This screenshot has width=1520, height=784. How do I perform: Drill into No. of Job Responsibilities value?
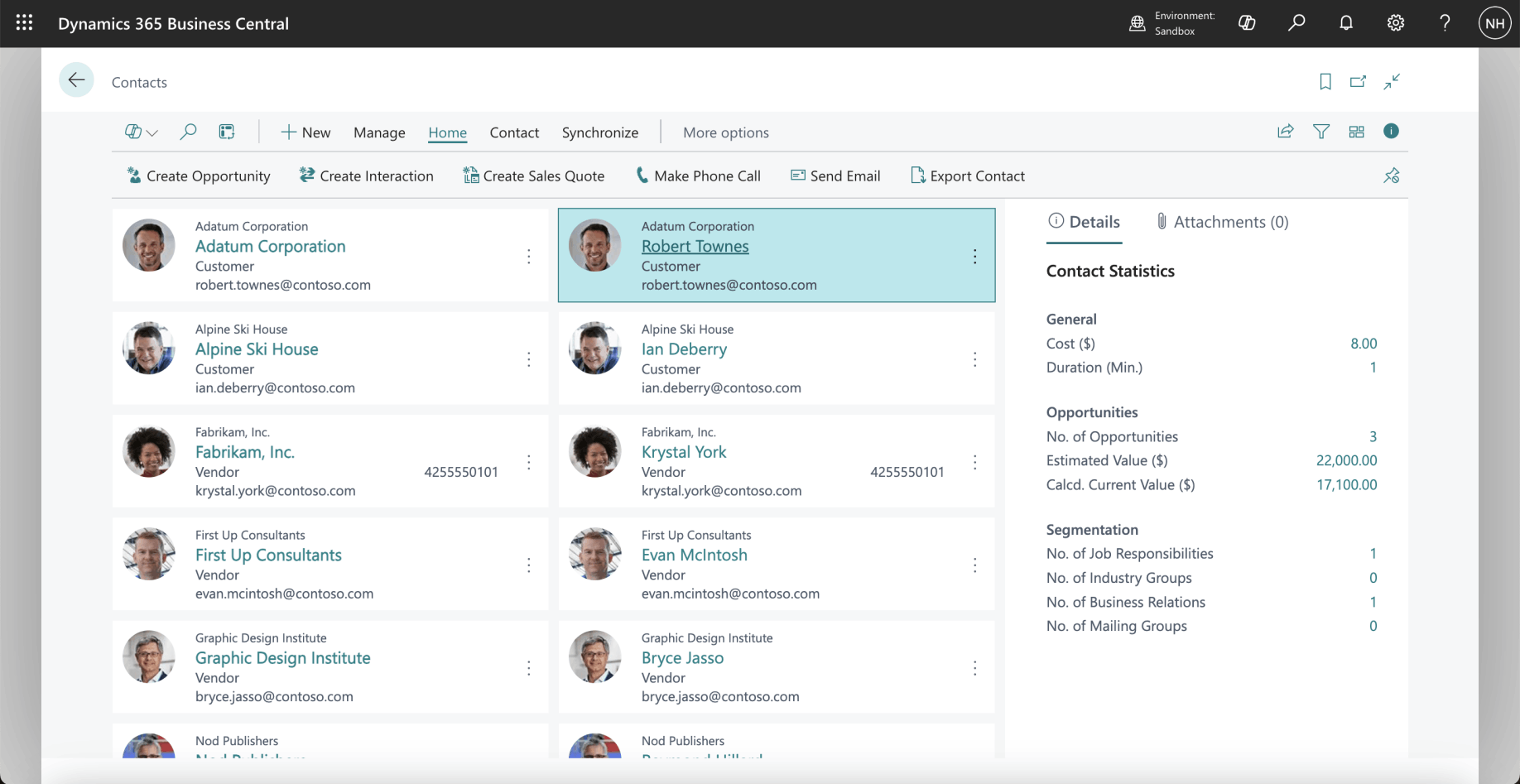point(1373,553)
